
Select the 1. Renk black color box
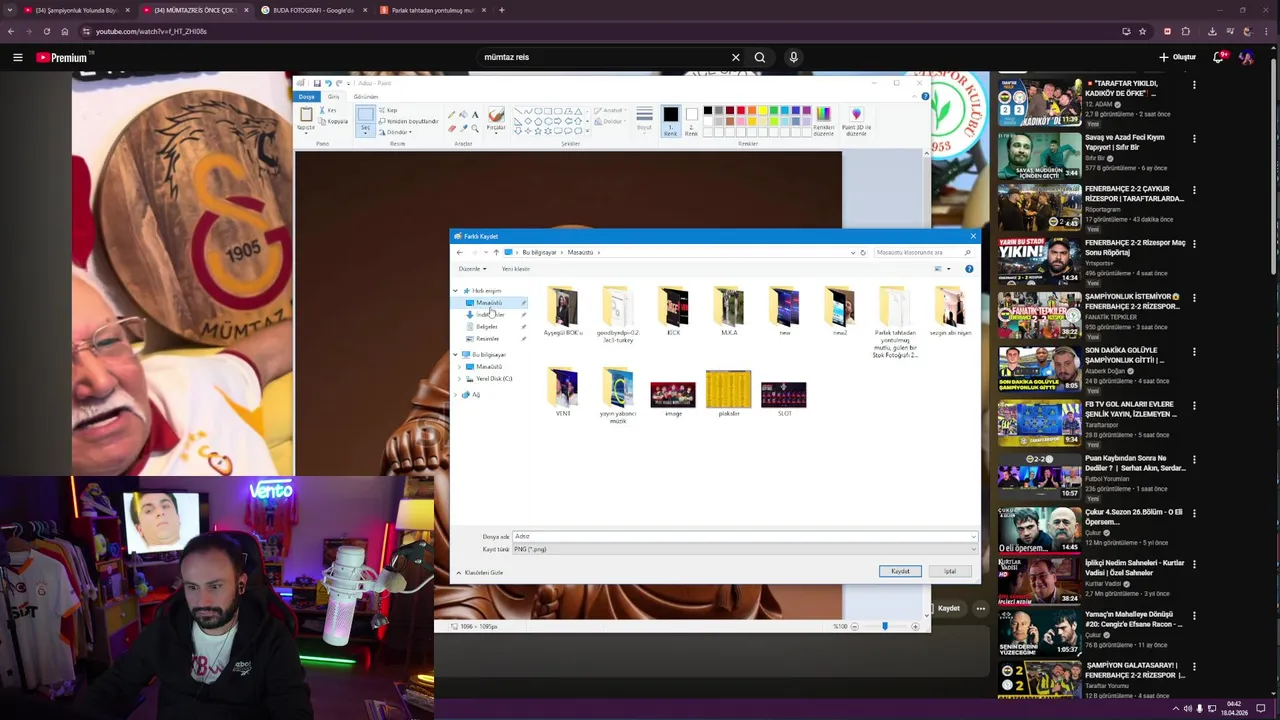pyautogui.click(x=670, y=120)
